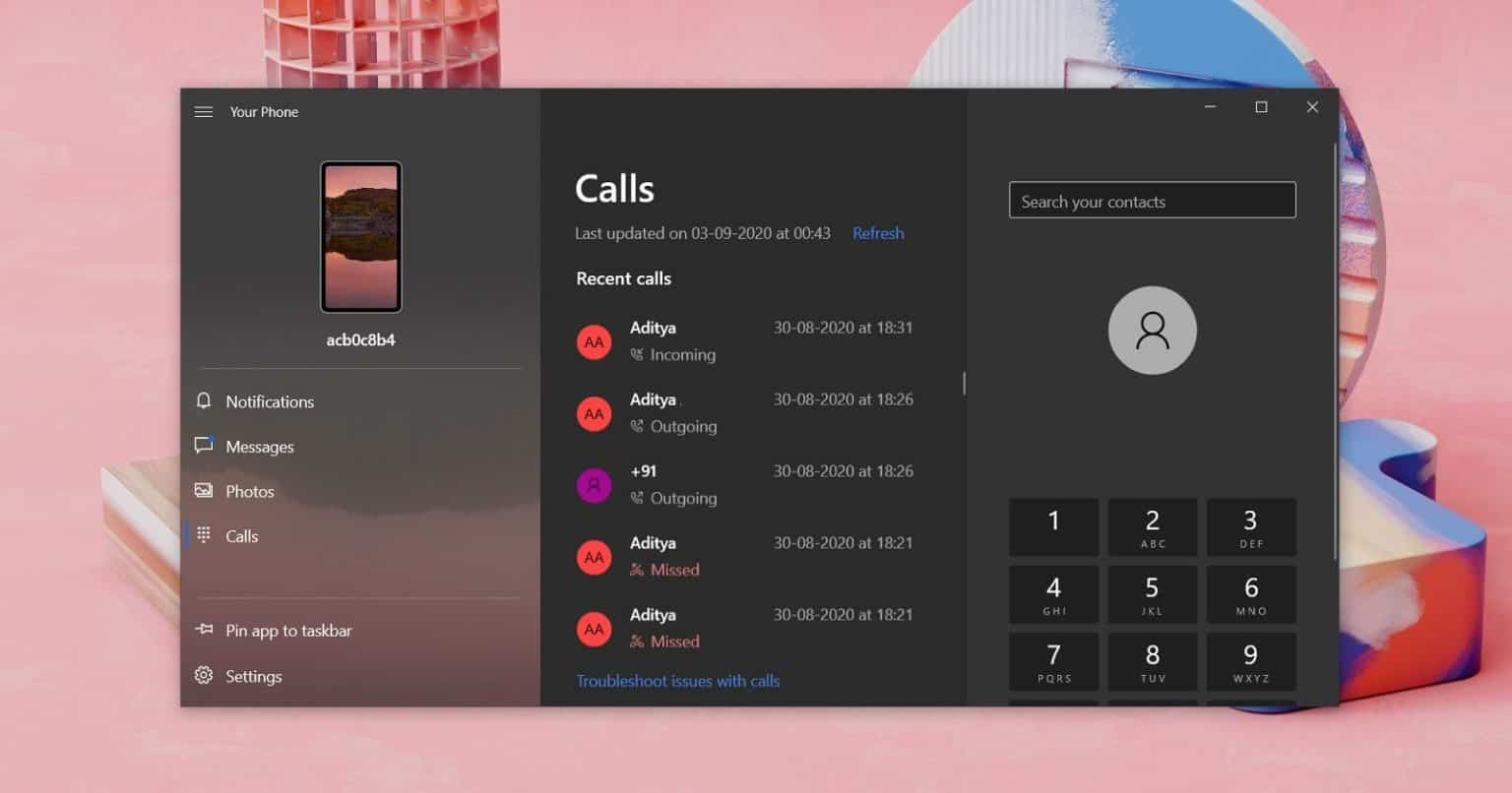Open Settings via the gear icon
The height and width of the screenshot is (793, 1512).
click(204, 676)
